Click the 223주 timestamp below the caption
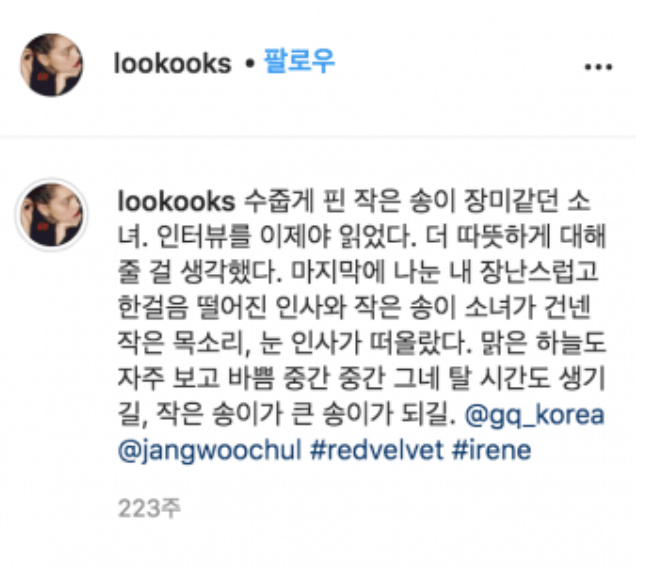Screen dimensions: 670x574 [149, 509]
